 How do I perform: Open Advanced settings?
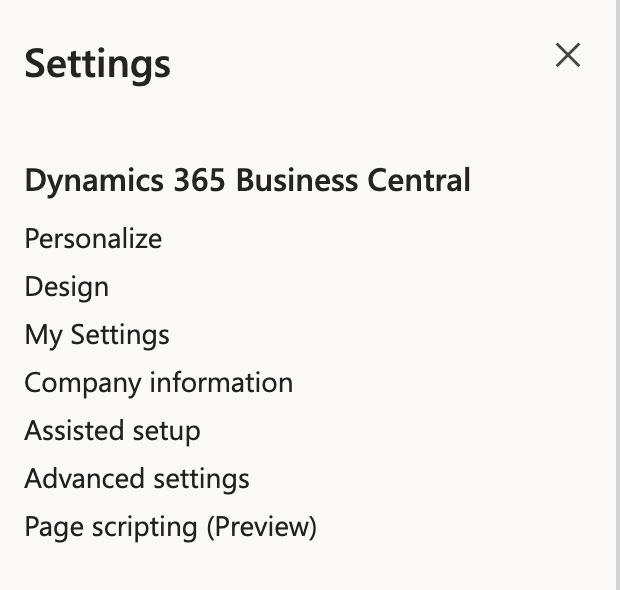tap(137, 479)
